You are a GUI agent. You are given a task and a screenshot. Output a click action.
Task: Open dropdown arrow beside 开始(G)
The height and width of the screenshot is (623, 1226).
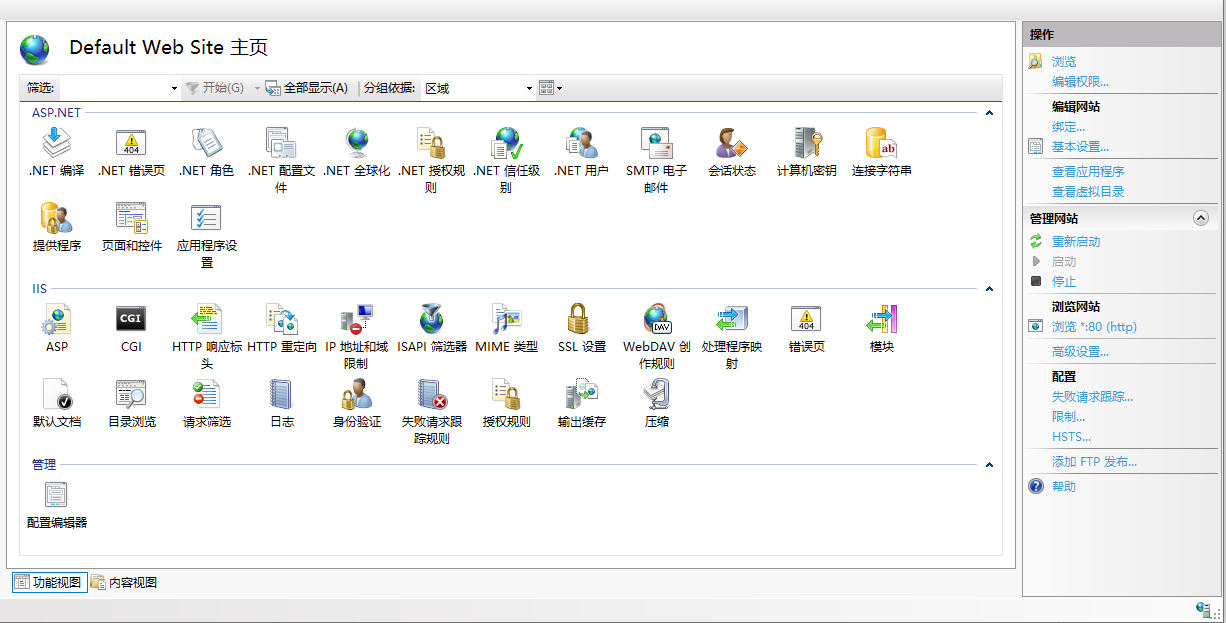pos(257,88)
